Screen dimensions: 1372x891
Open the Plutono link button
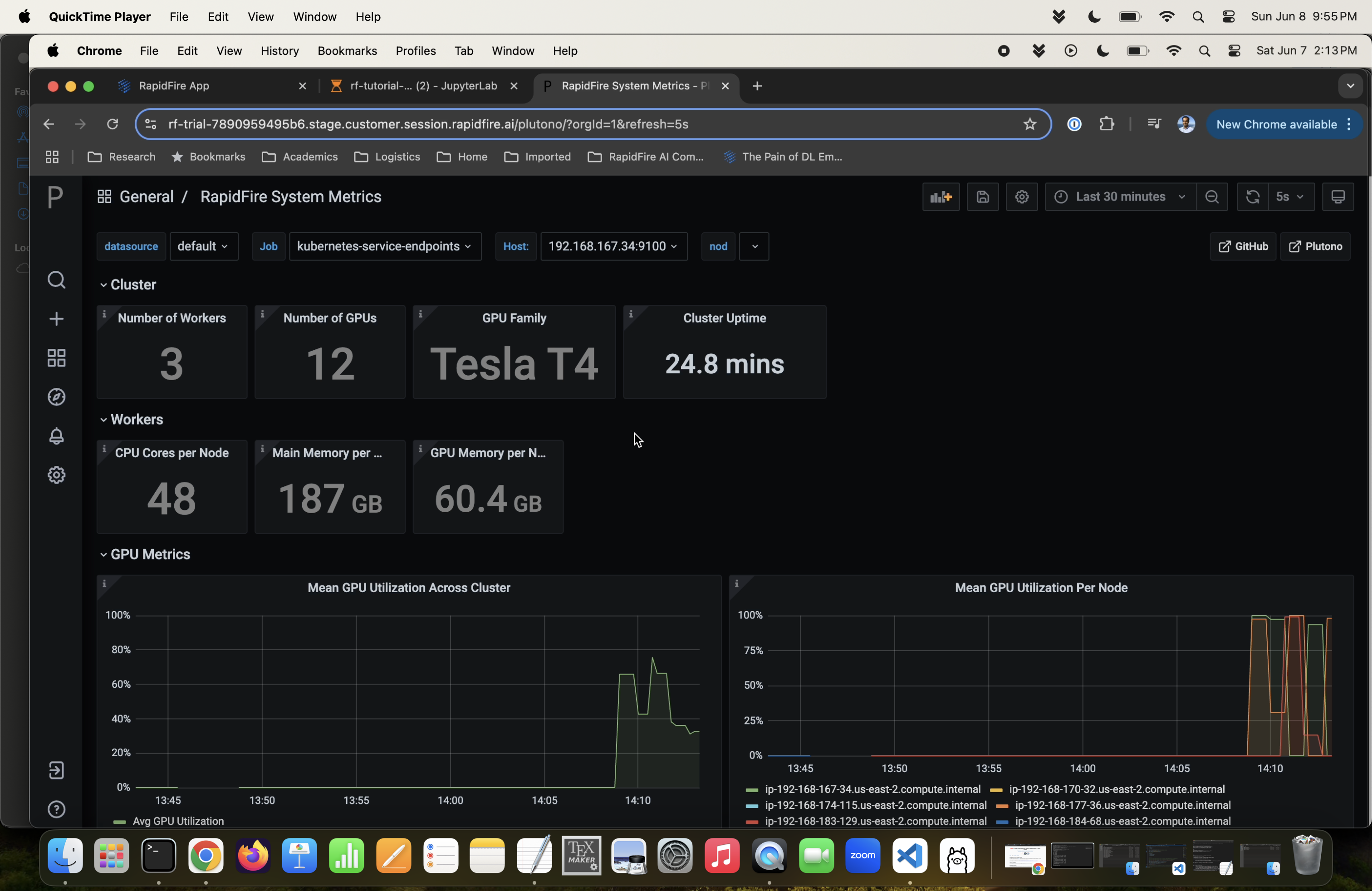[1315, 247]
